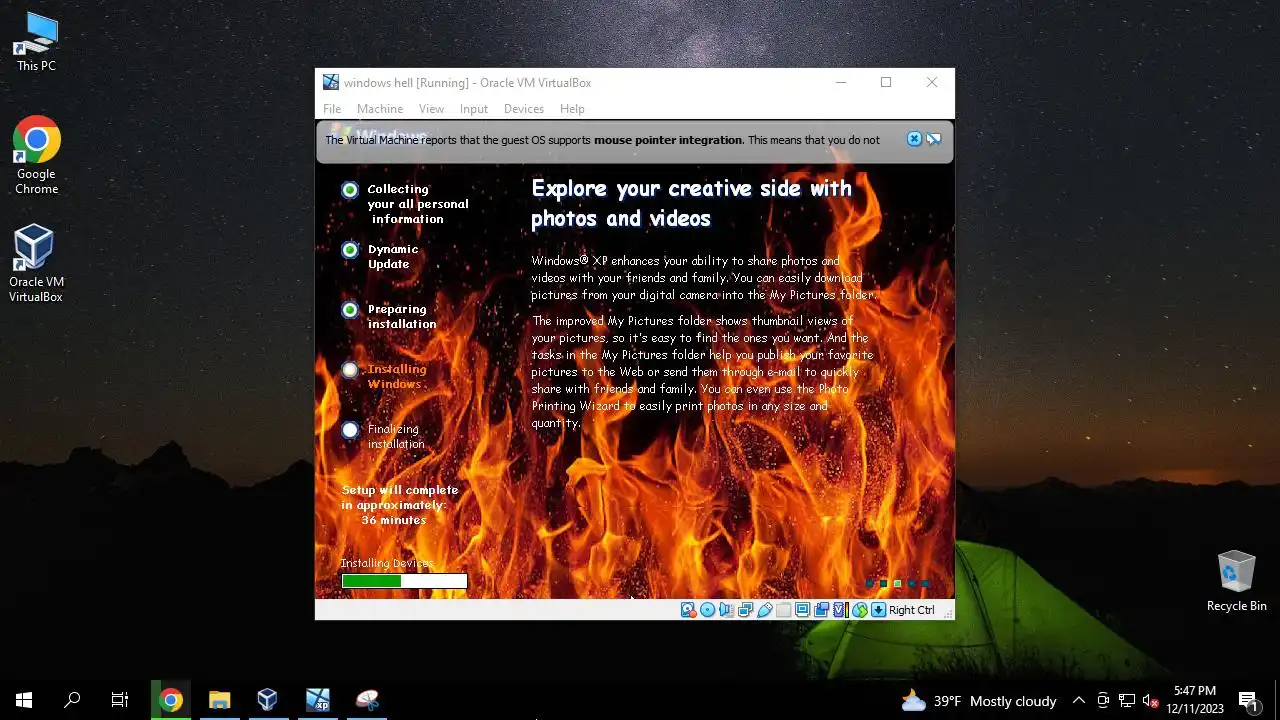Minimize the VirtualBox window
This screenshot has height=720, width=1280.
pos(840,82)
